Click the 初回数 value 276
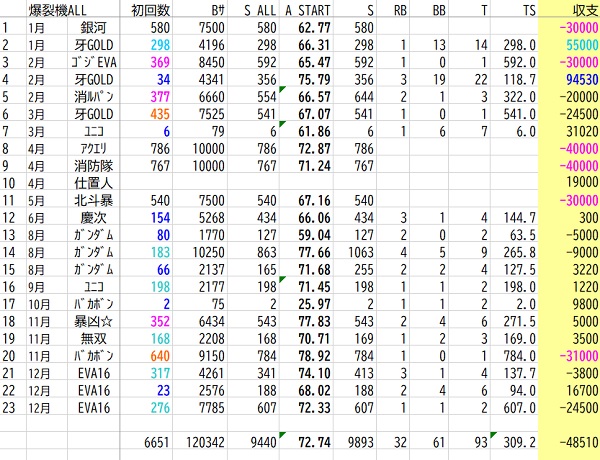 [x=160, y=407]
